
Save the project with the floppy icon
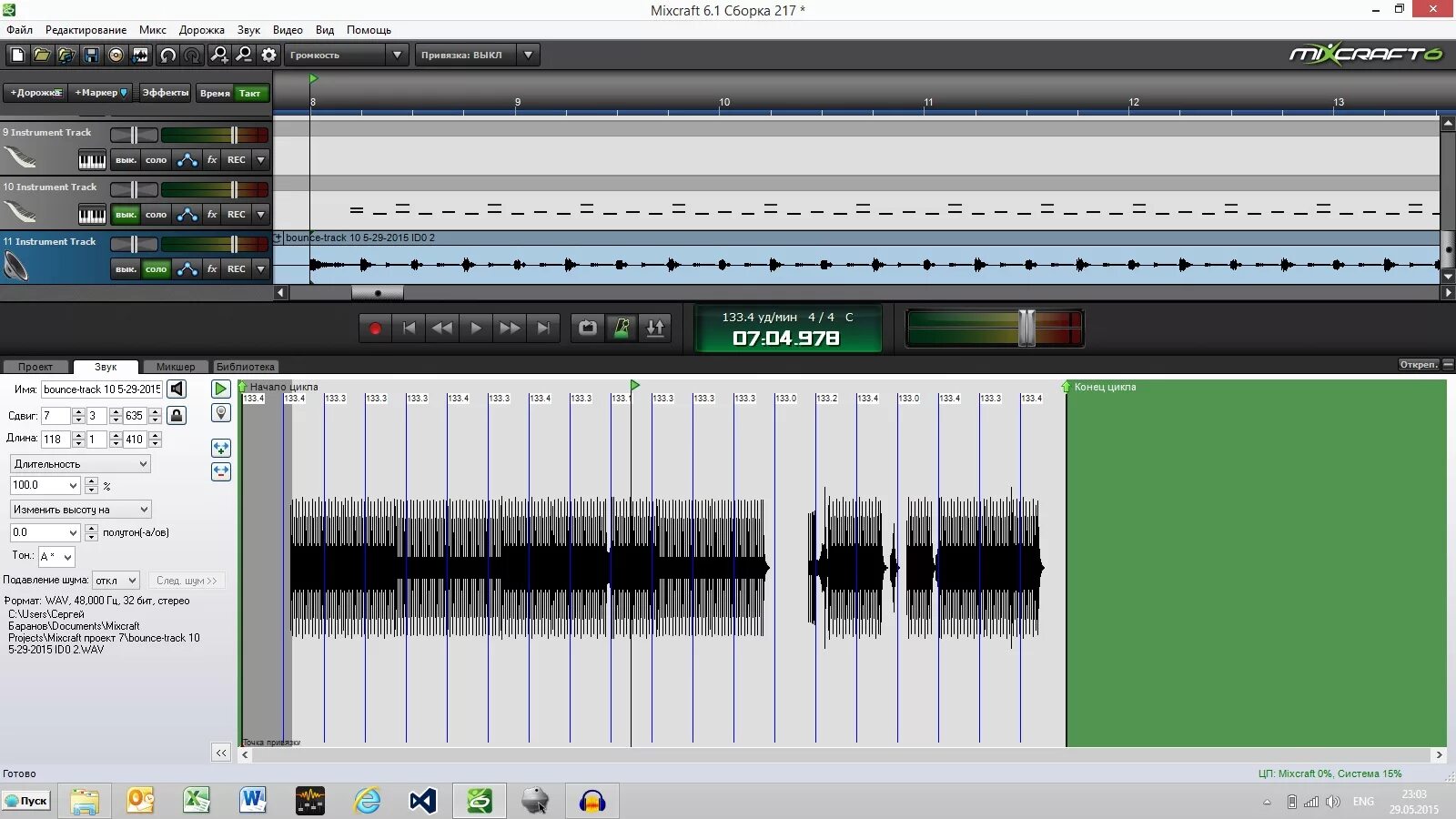click(91, 56)
